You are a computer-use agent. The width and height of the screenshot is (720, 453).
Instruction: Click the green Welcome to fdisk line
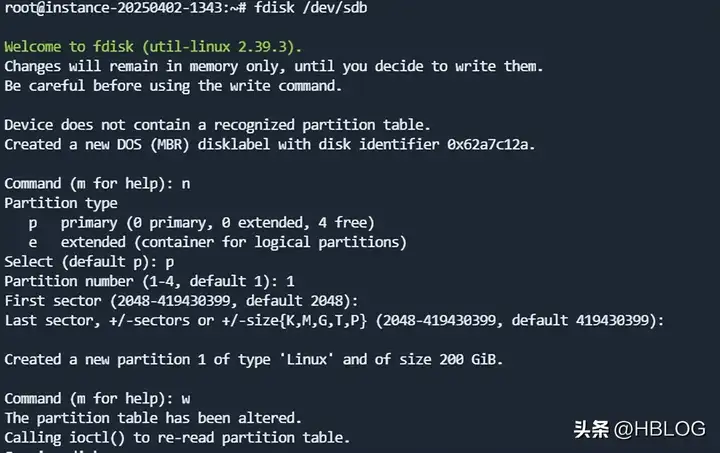(153, 47)
